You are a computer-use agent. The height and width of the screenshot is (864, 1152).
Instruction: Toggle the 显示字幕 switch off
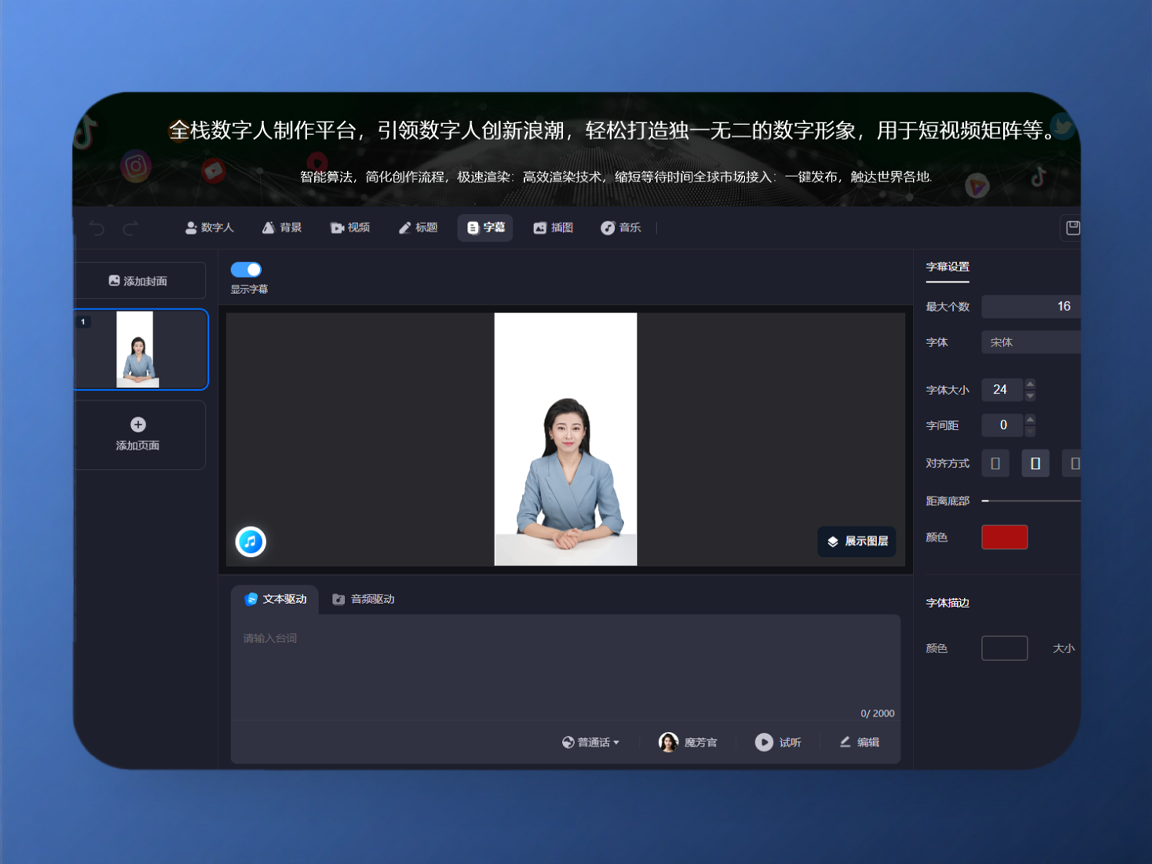coord(245,269)
